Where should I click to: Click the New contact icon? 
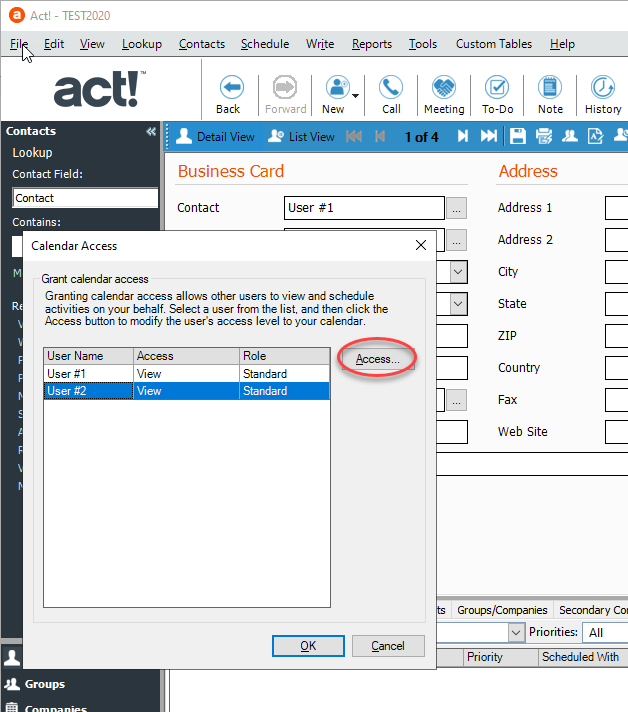coord(337,87)
